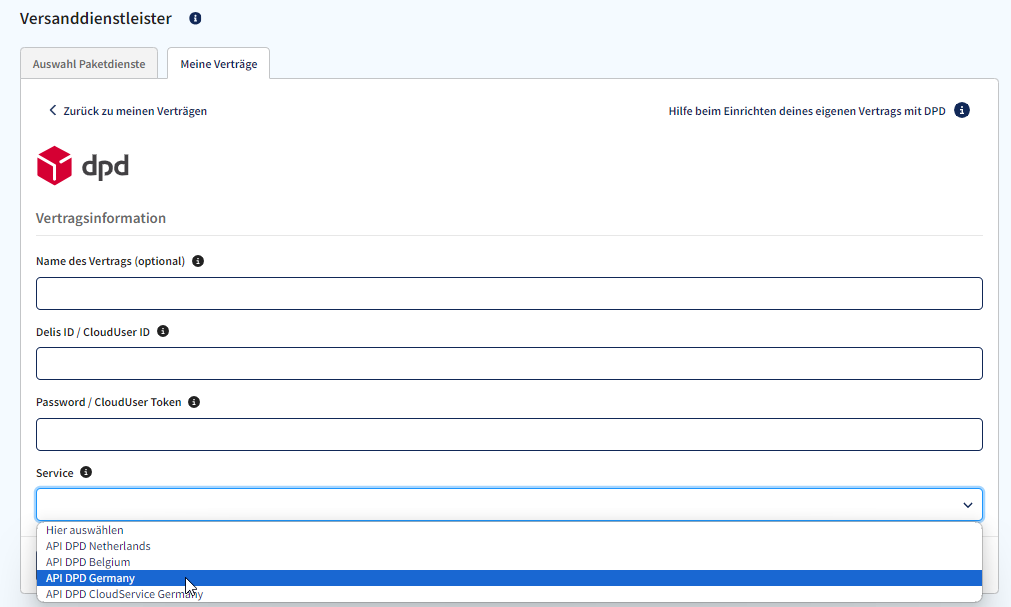Screen dimensions: 1011x607
Task: Open the Versanddienstleister page info tooltip icon
Action: [x=194, y=17]
